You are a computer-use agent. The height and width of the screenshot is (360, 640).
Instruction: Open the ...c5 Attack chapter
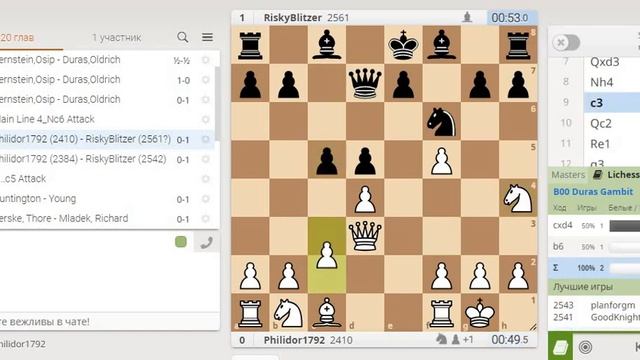[x=107, y=179]
